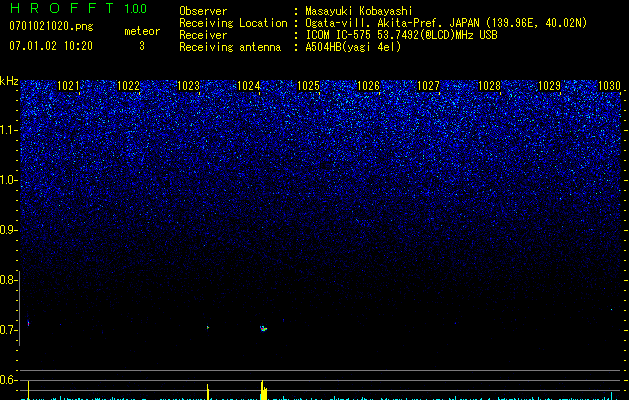The height and width of the screenshot is (400, 629).
Task: Click the kHz axis unit label
Action: tap(9, 81)
